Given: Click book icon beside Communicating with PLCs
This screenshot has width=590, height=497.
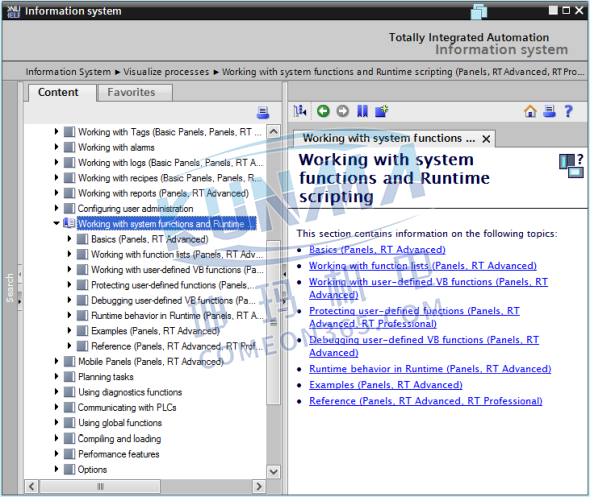Looking at the screenshot, I should (69, 407).
